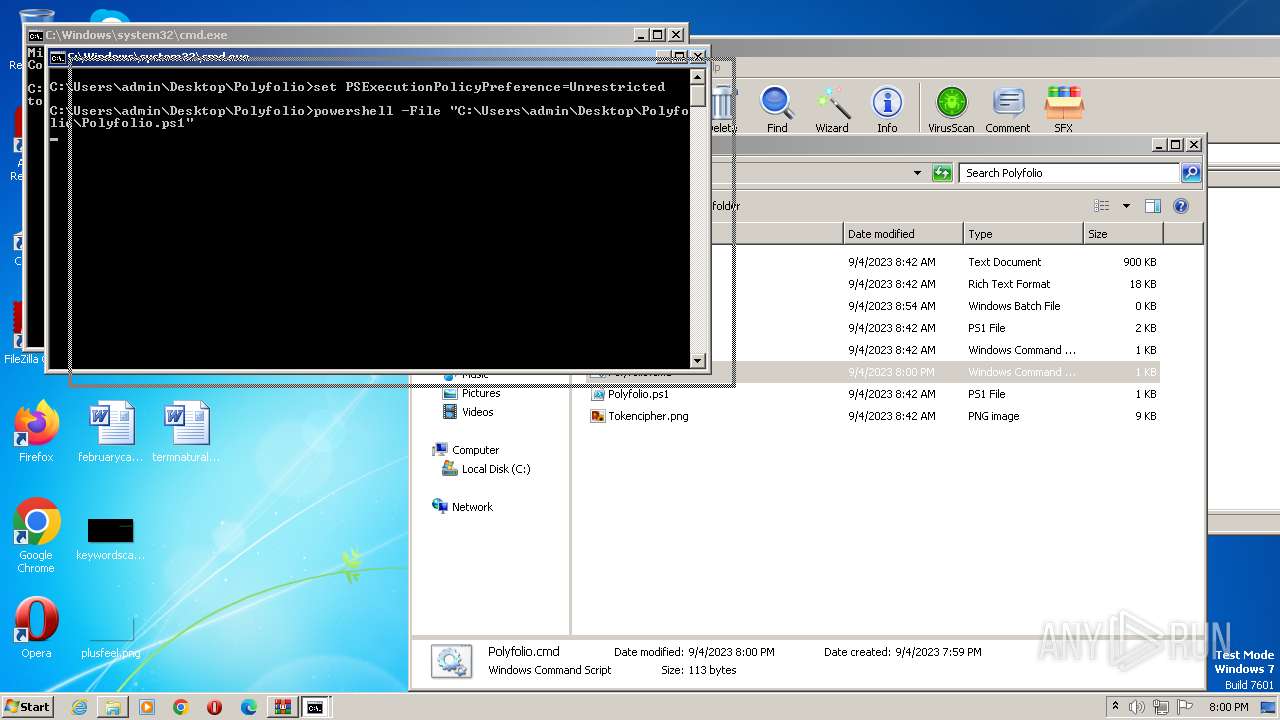Focus the Search Polyfolio field

pos(1068,173)
